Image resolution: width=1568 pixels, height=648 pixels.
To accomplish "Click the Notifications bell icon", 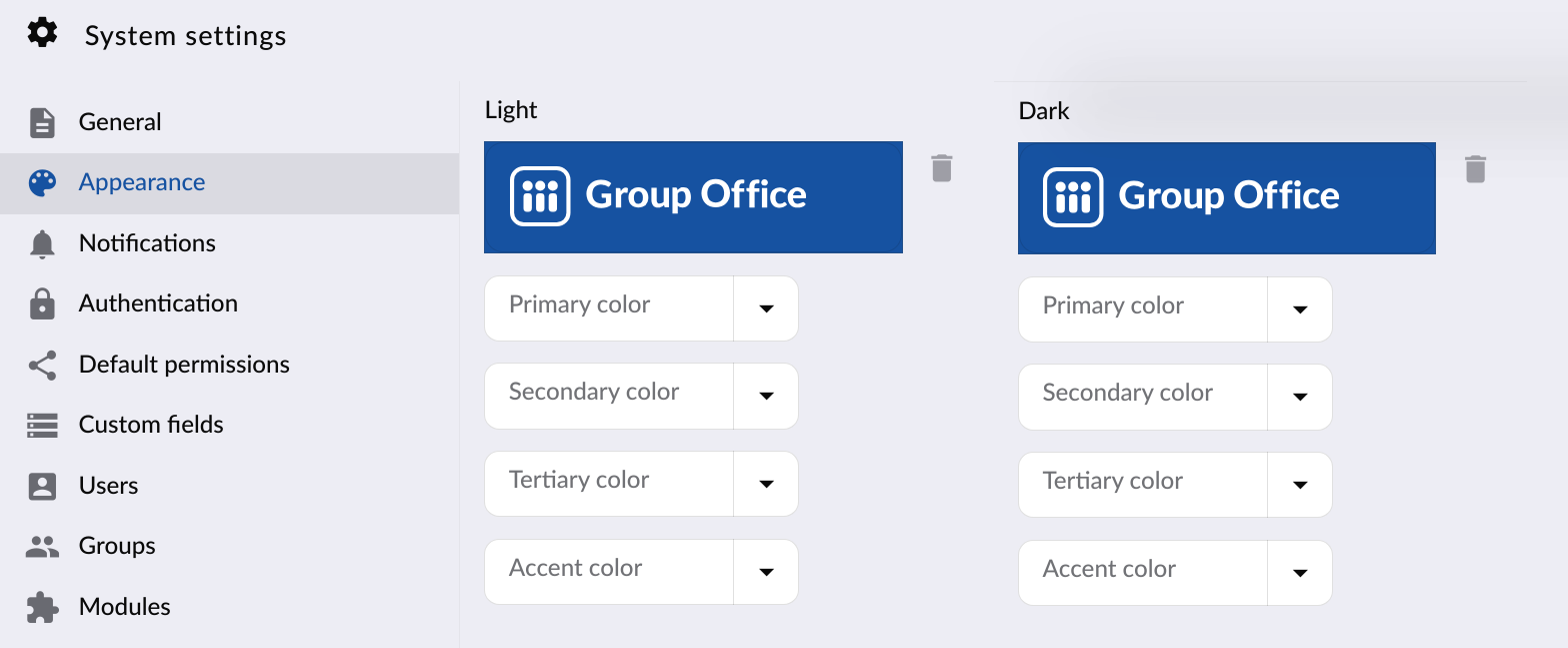I will (x=42, y=244).
